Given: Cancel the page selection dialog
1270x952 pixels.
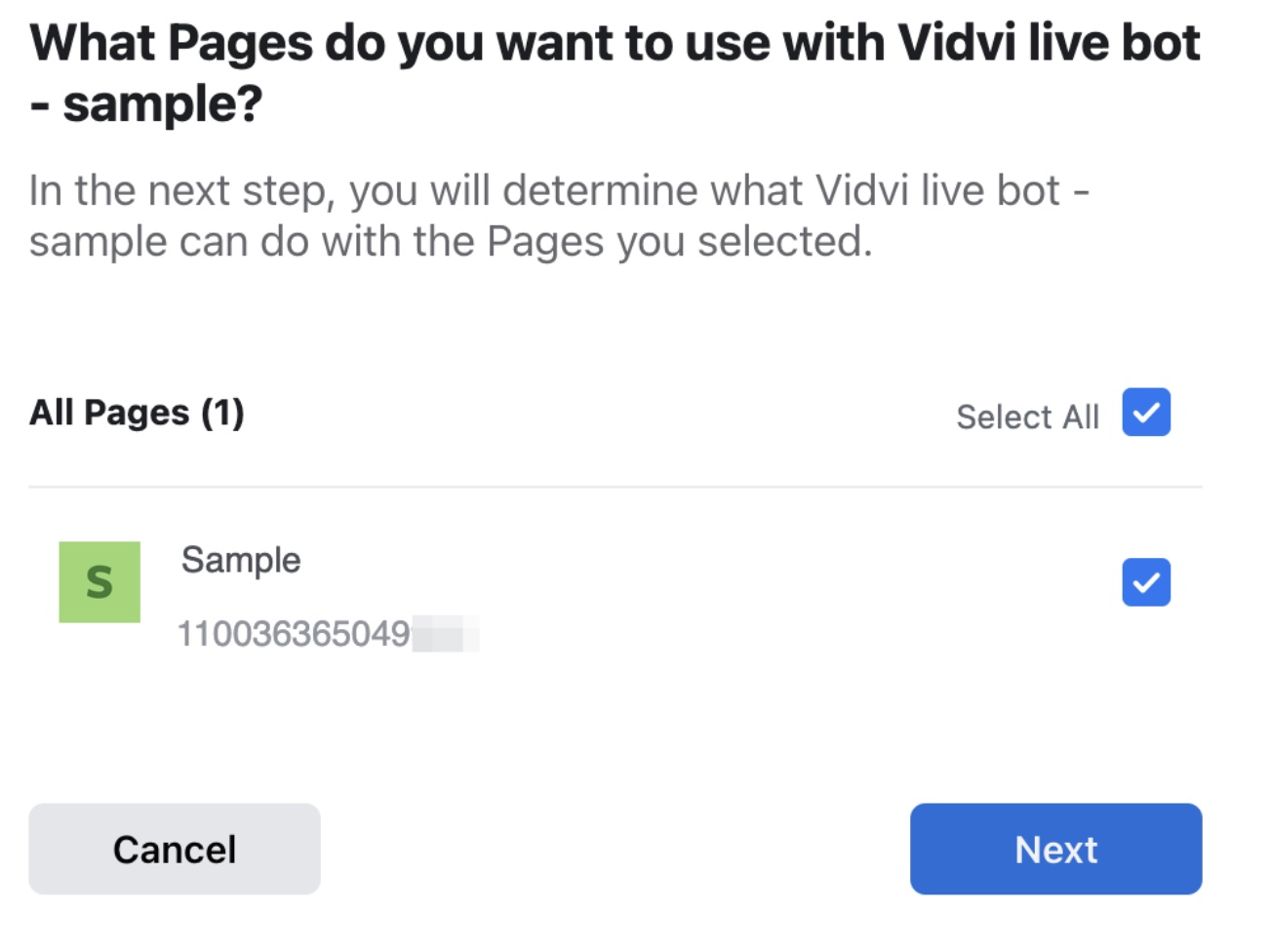Looking at the screenshot, I should [175, 849].
